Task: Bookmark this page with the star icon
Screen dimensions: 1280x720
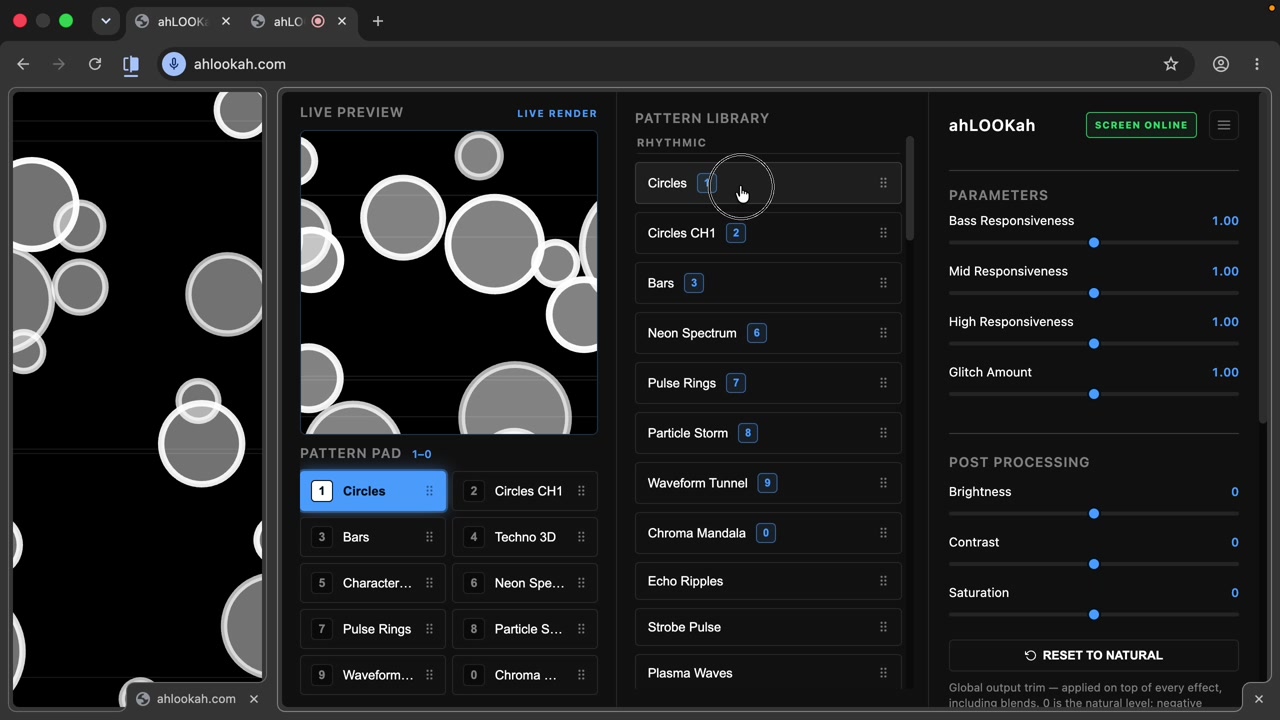Action: point(1171,64)
